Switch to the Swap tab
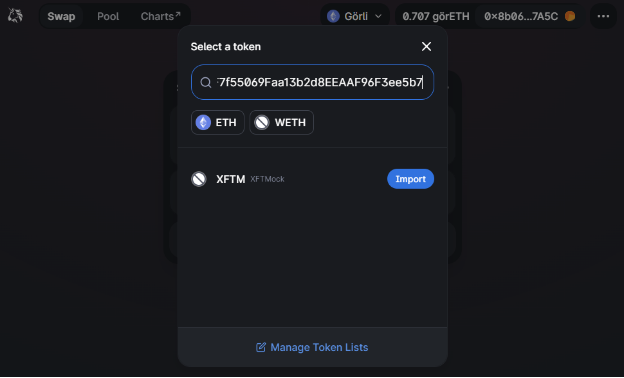 tap(61, 16)
